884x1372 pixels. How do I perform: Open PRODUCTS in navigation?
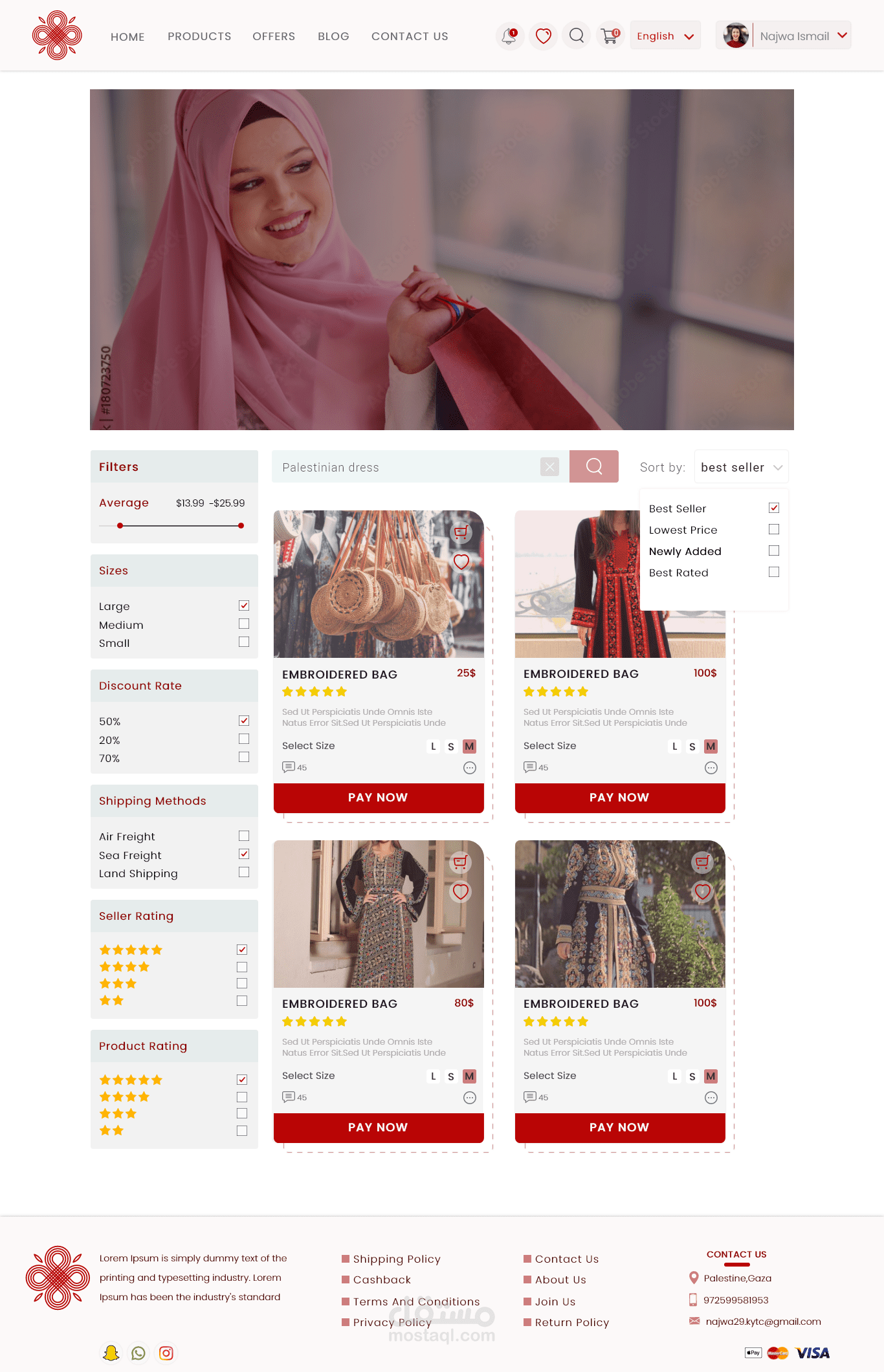(x=199, y=36)
